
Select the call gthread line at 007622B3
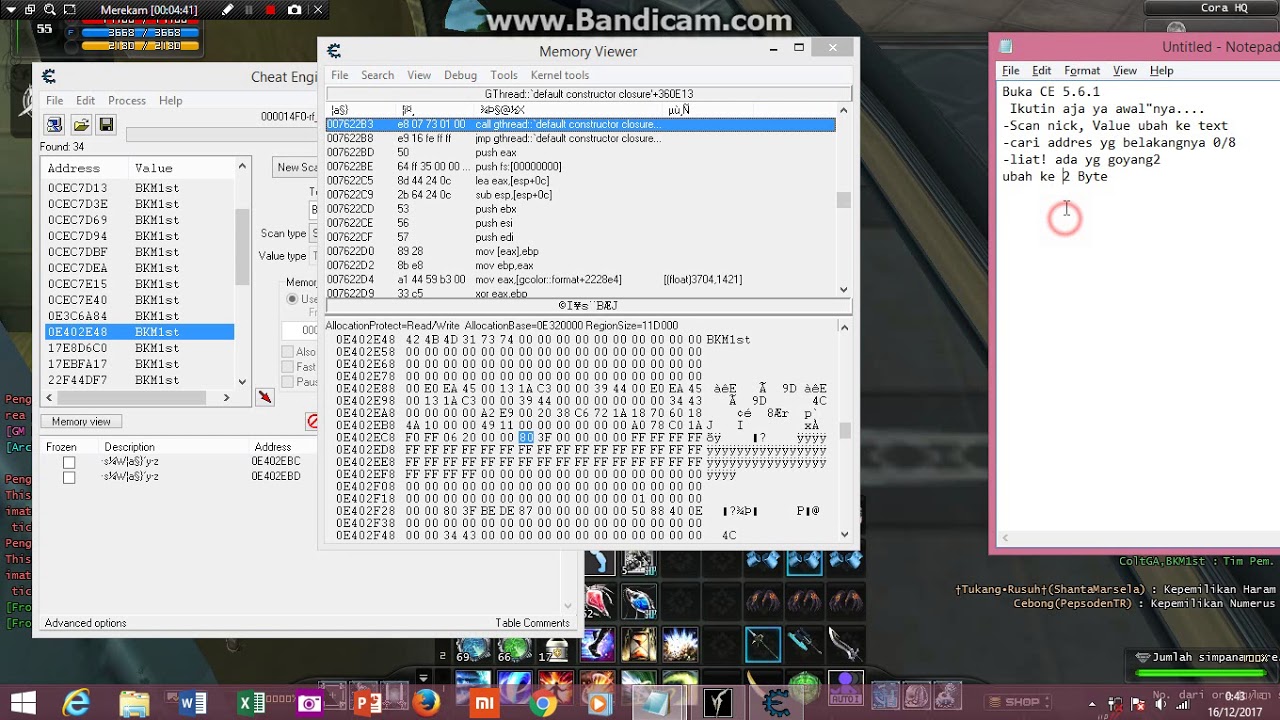click(580, 125)
